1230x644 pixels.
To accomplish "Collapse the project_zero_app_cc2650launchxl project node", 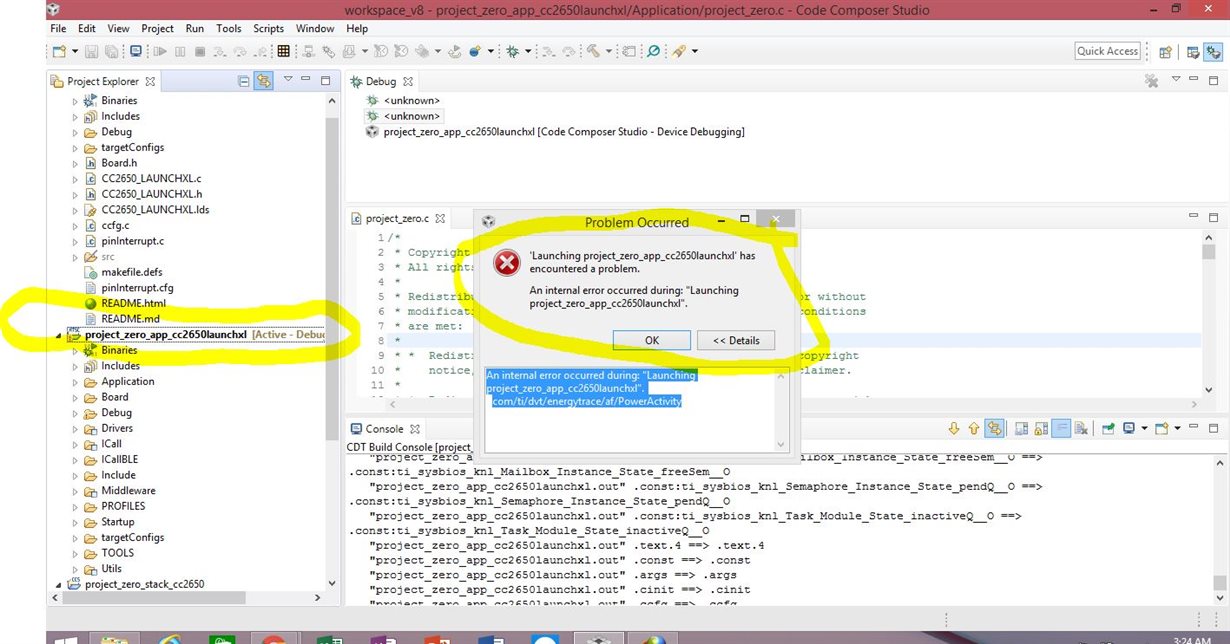I will point(58,336).
